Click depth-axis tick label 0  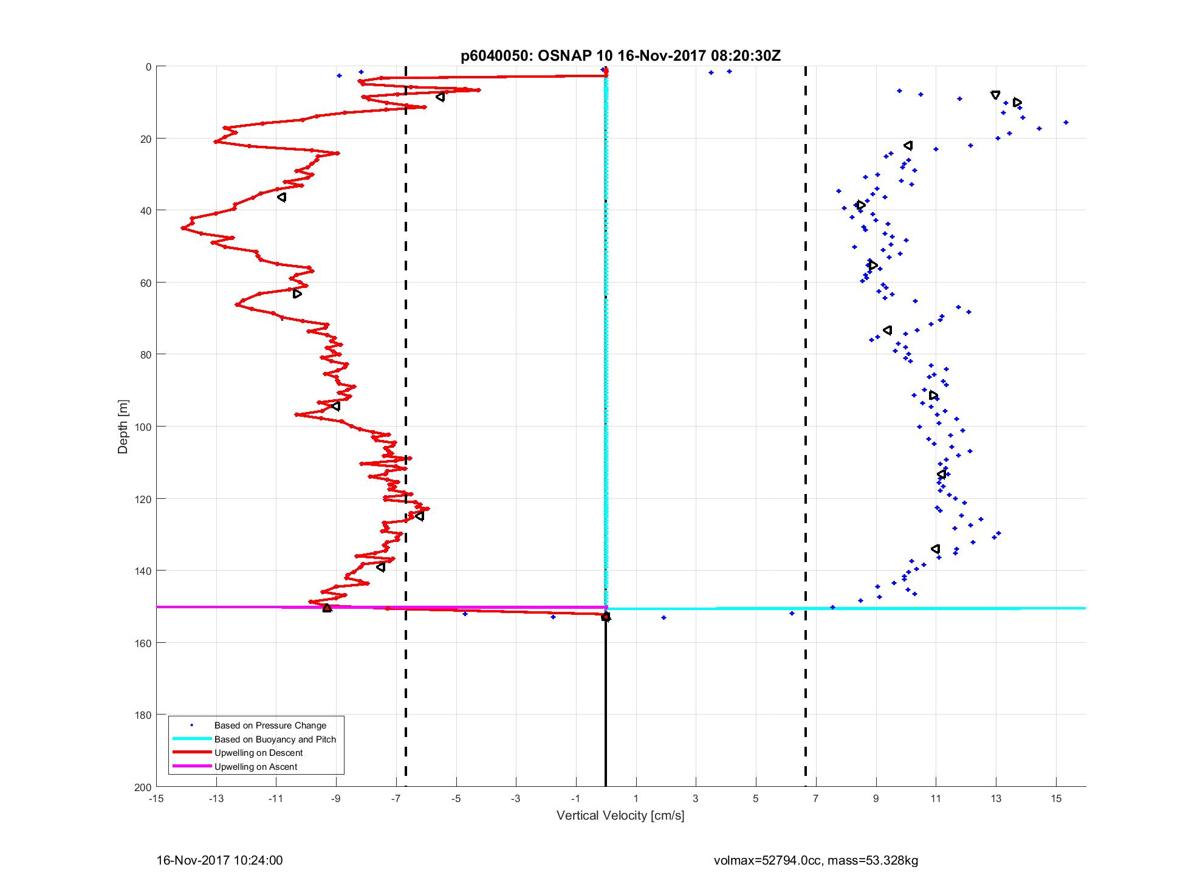pos(148,67)
